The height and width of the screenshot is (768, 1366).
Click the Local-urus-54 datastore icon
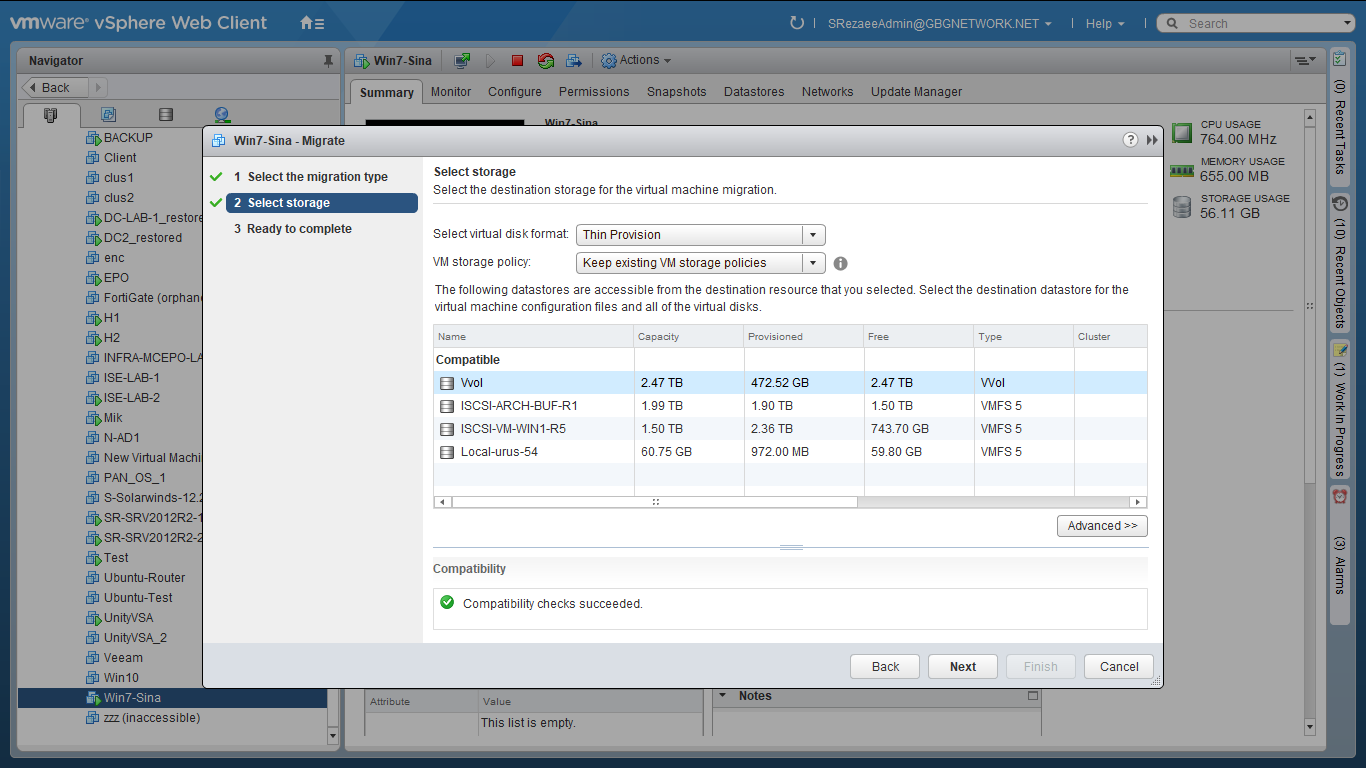pyautogui.click(x=447, y=452)
